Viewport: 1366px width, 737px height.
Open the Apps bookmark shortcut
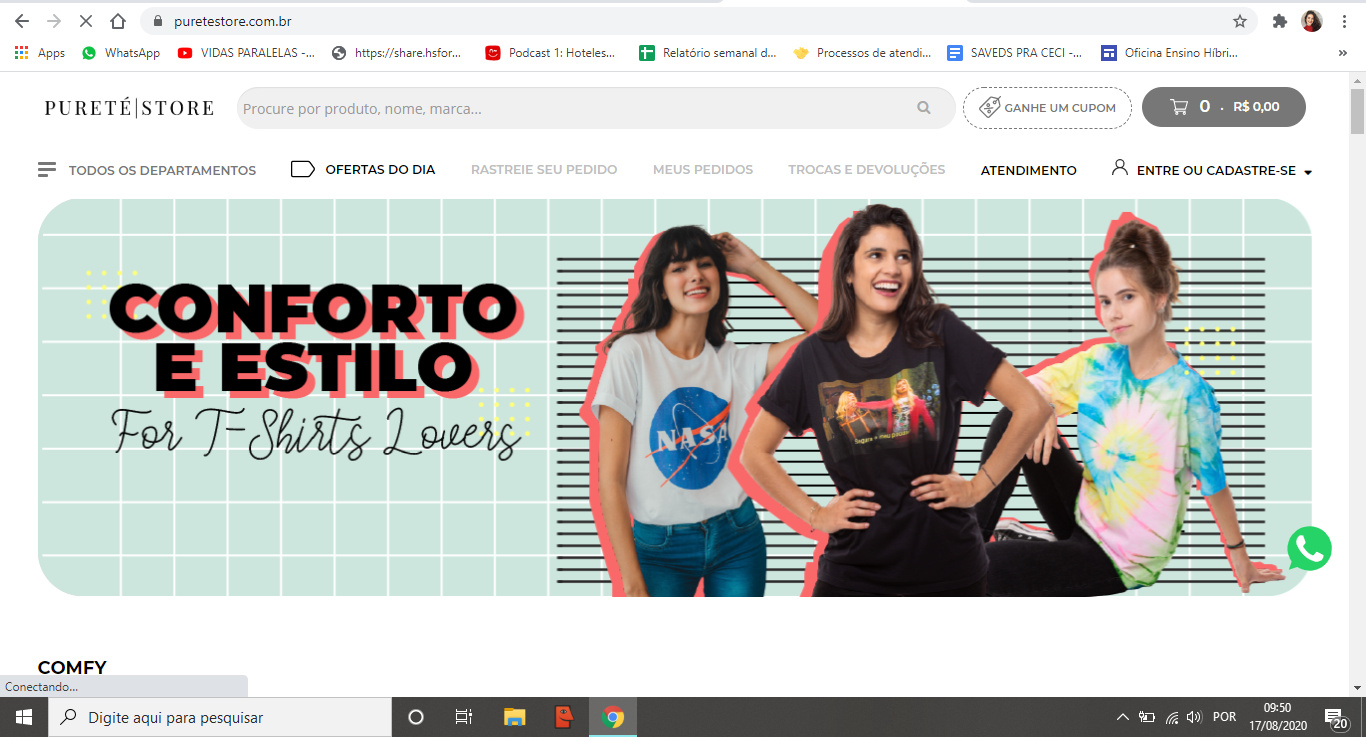[x=40, y=53]
